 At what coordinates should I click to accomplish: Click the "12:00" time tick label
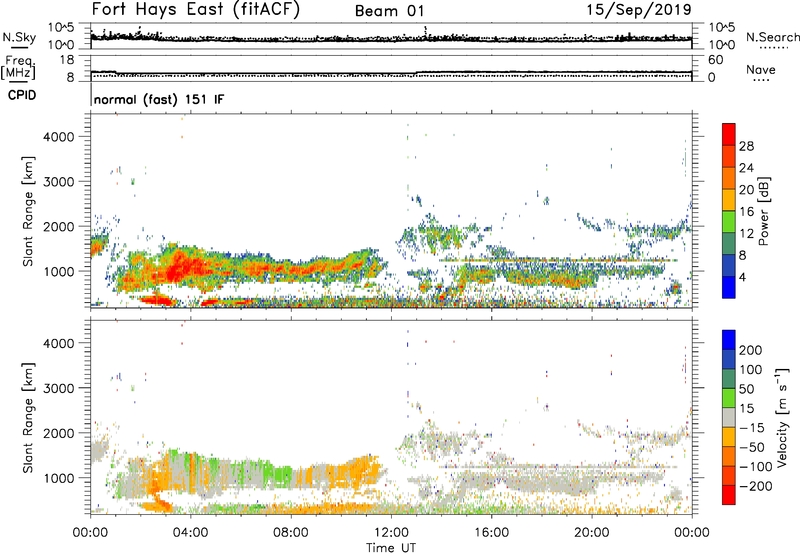click(x=391, y=533)
